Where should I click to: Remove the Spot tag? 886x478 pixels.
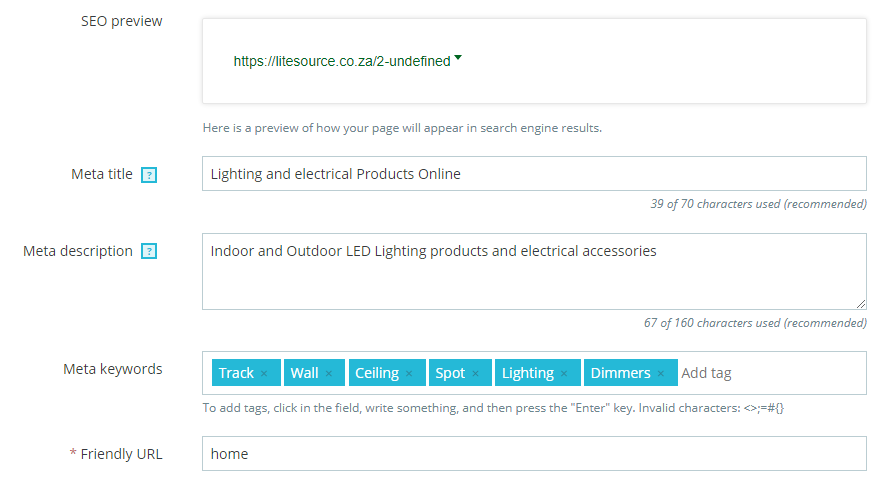(475, 374)
